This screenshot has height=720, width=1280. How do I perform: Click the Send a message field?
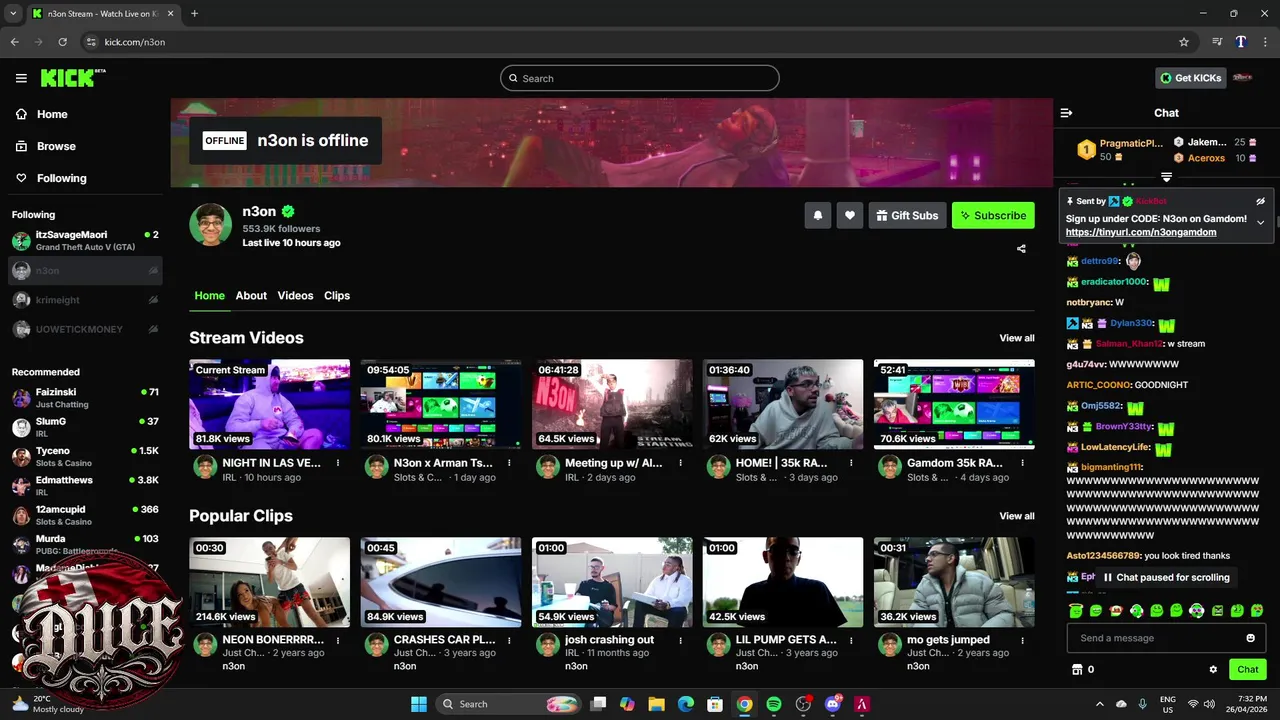(1166, 638)
